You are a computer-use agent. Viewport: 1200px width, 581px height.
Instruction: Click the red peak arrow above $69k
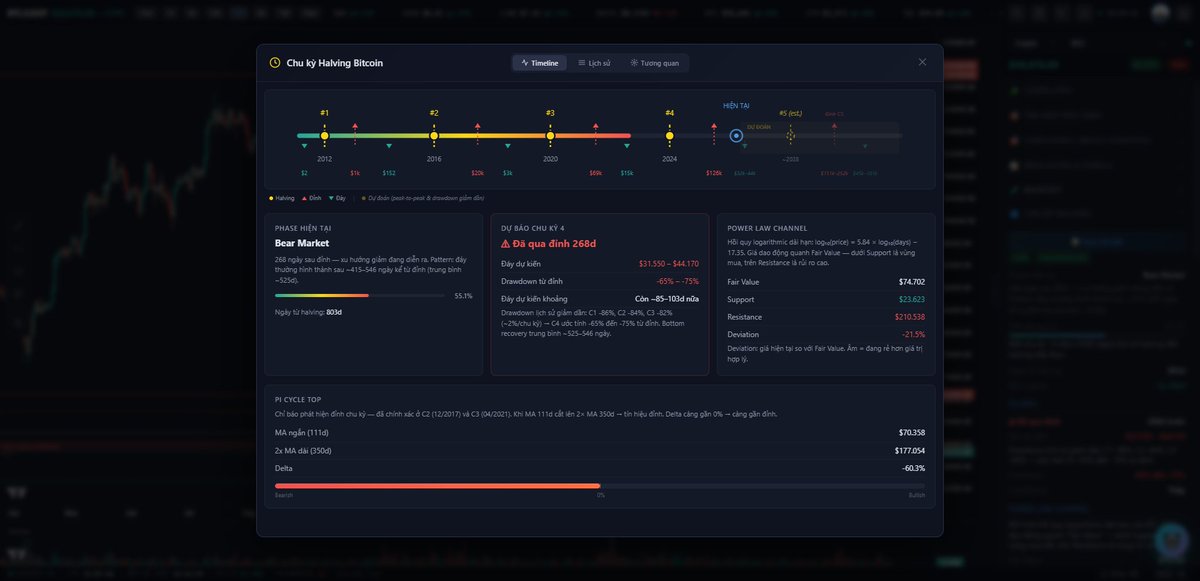596,127
